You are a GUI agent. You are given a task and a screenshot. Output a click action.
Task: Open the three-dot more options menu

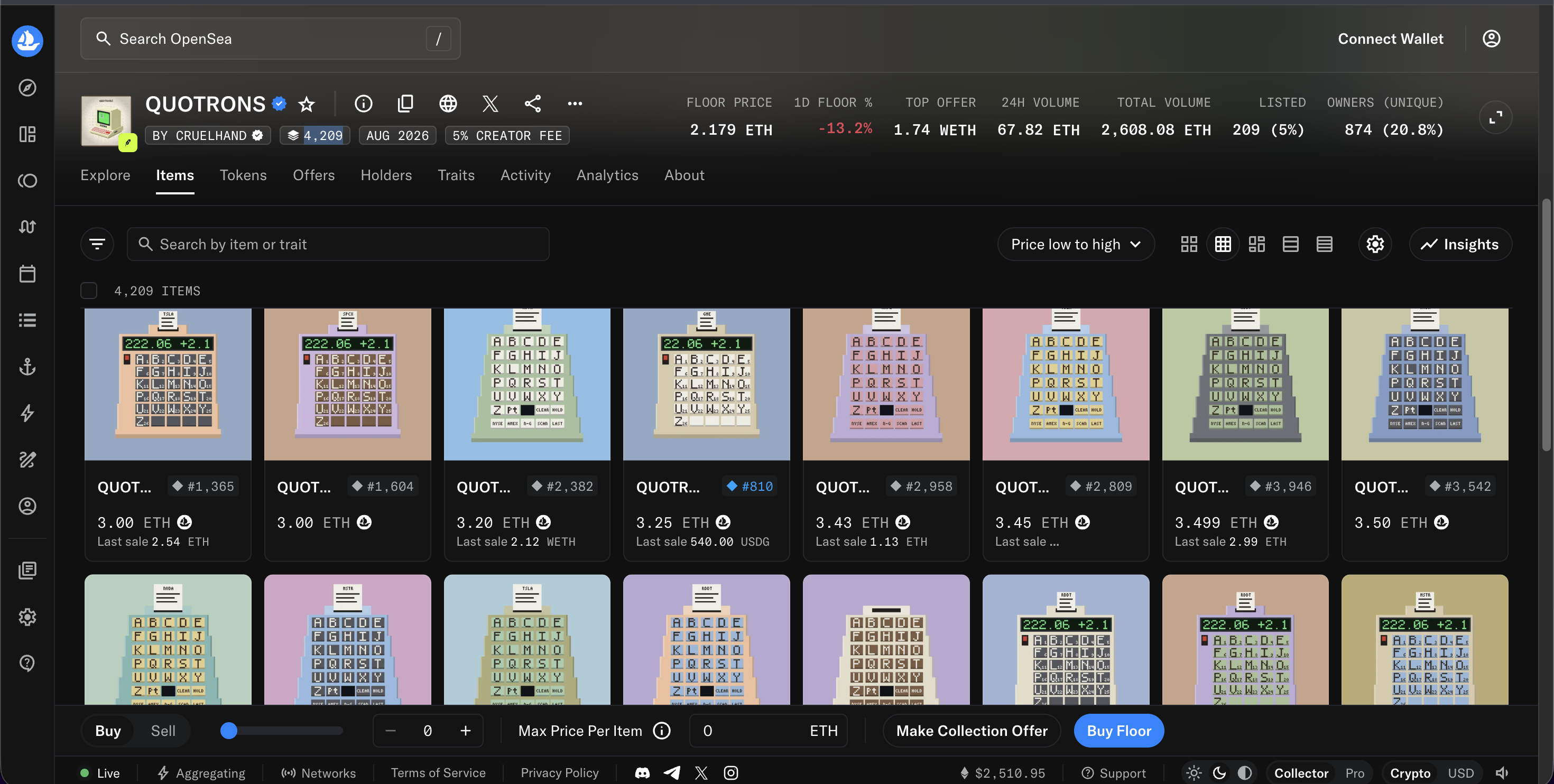pyautogui.click(x=575, y=104)
